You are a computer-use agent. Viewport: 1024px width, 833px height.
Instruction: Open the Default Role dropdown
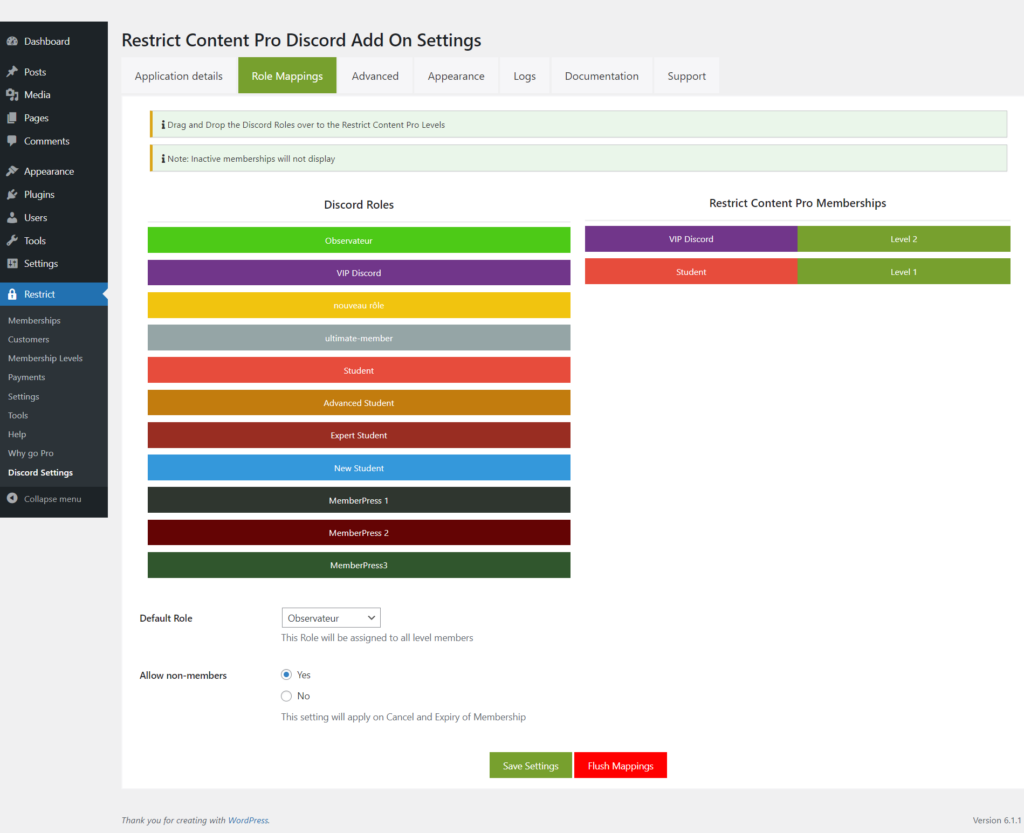(331, 618)
